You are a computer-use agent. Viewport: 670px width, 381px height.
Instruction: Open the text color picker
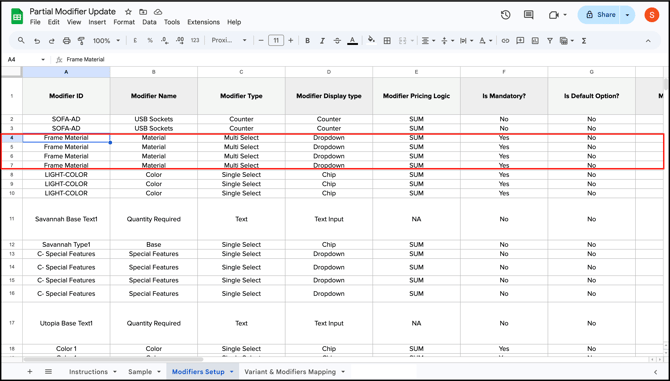(352, 41)
